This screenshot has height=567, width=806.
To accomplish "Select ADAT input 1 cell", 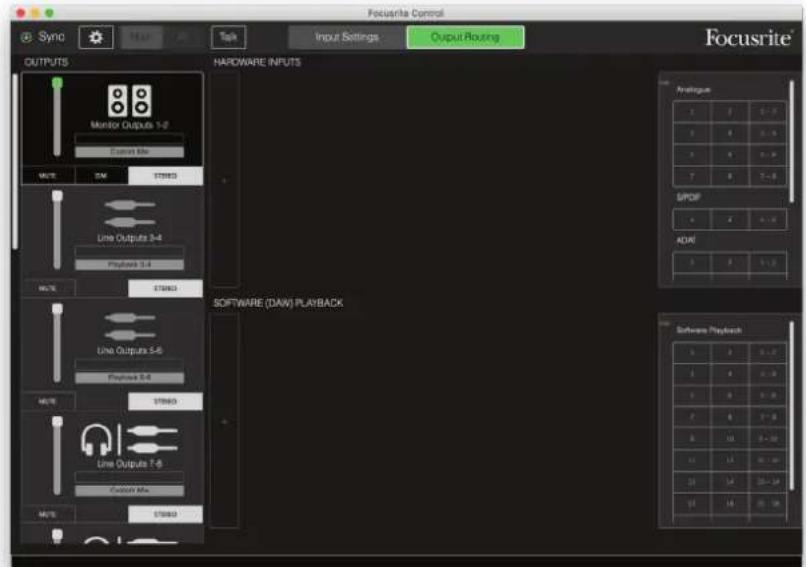I will coord(692,263).
